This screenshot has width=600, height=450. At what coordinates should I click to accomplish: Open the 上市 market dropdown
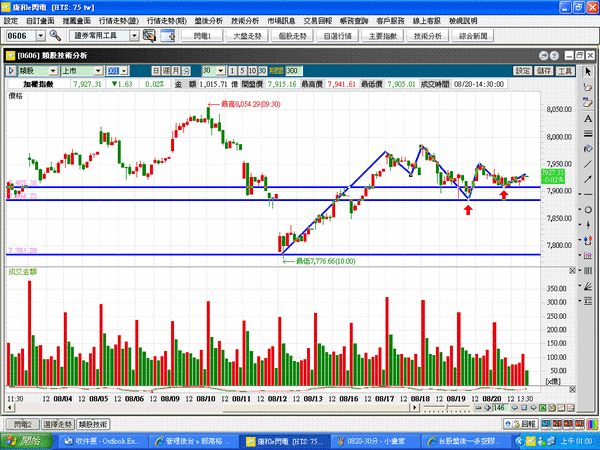(x=99, y=71)
